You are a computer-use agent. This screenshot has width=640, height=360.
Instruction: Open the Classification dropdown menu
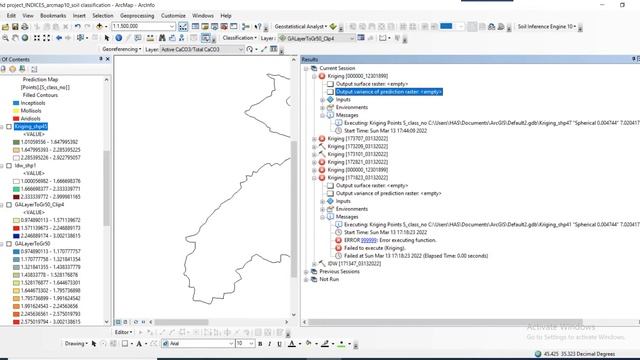[240, 38]
